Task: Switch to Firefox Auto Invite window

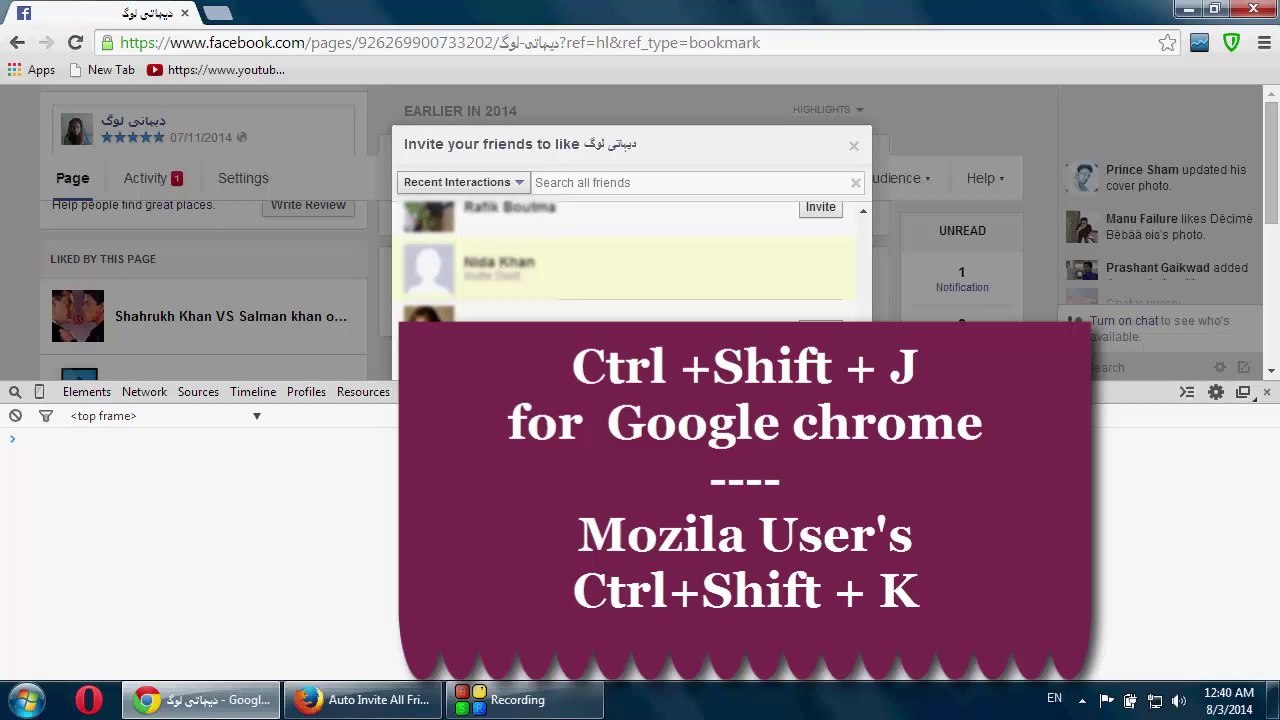Action: (362, 700)
